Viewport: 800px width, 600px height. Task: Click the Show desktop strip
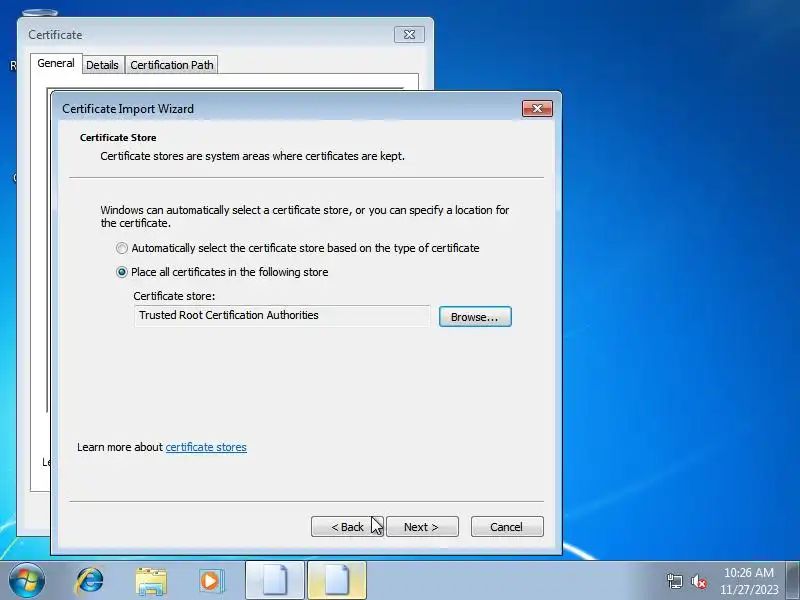pyautogui.click(x=793, y=581)
